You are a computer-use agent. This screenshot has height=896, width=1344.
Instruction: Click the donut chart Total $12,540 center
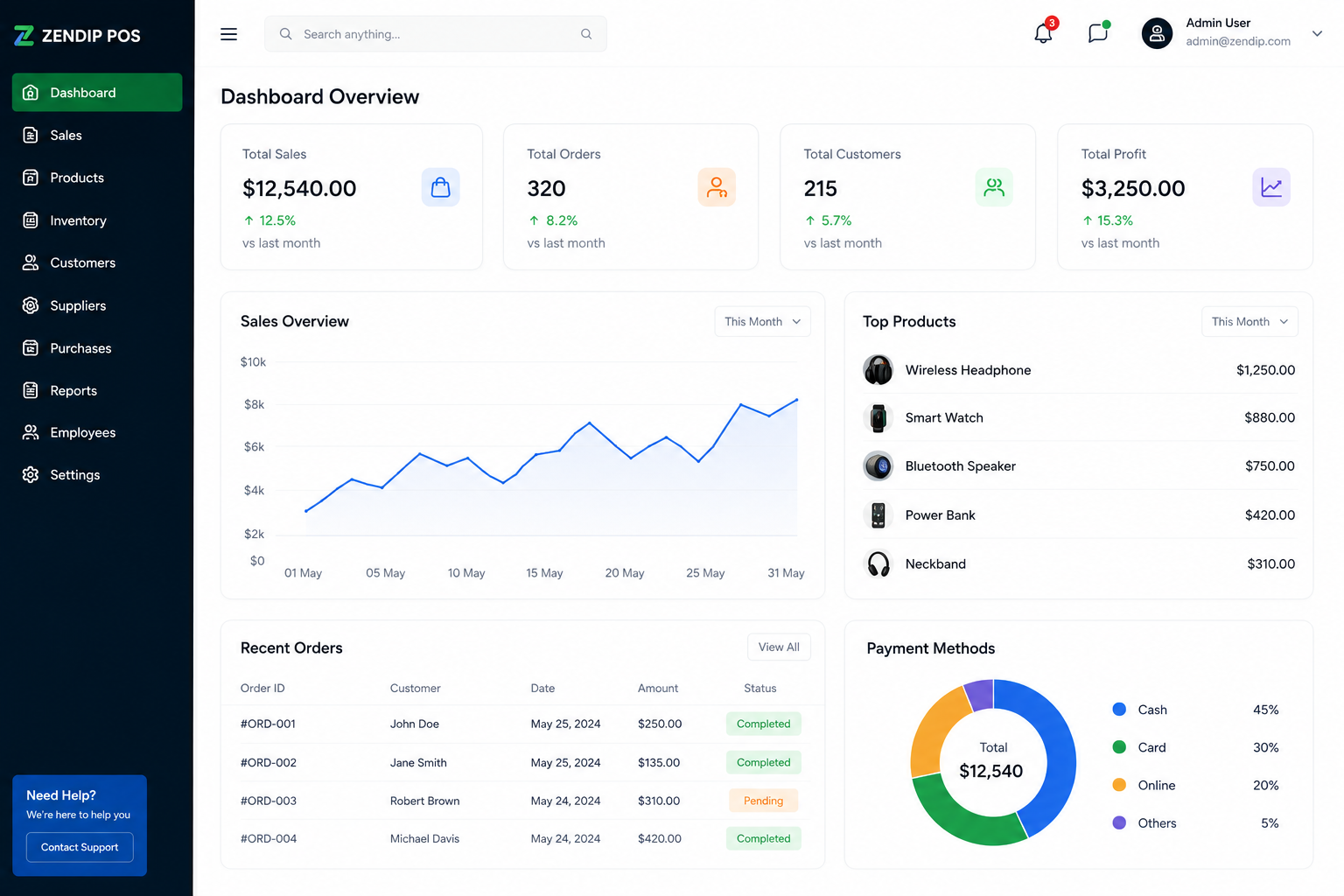pyautogui.click(x=992, y=761)
